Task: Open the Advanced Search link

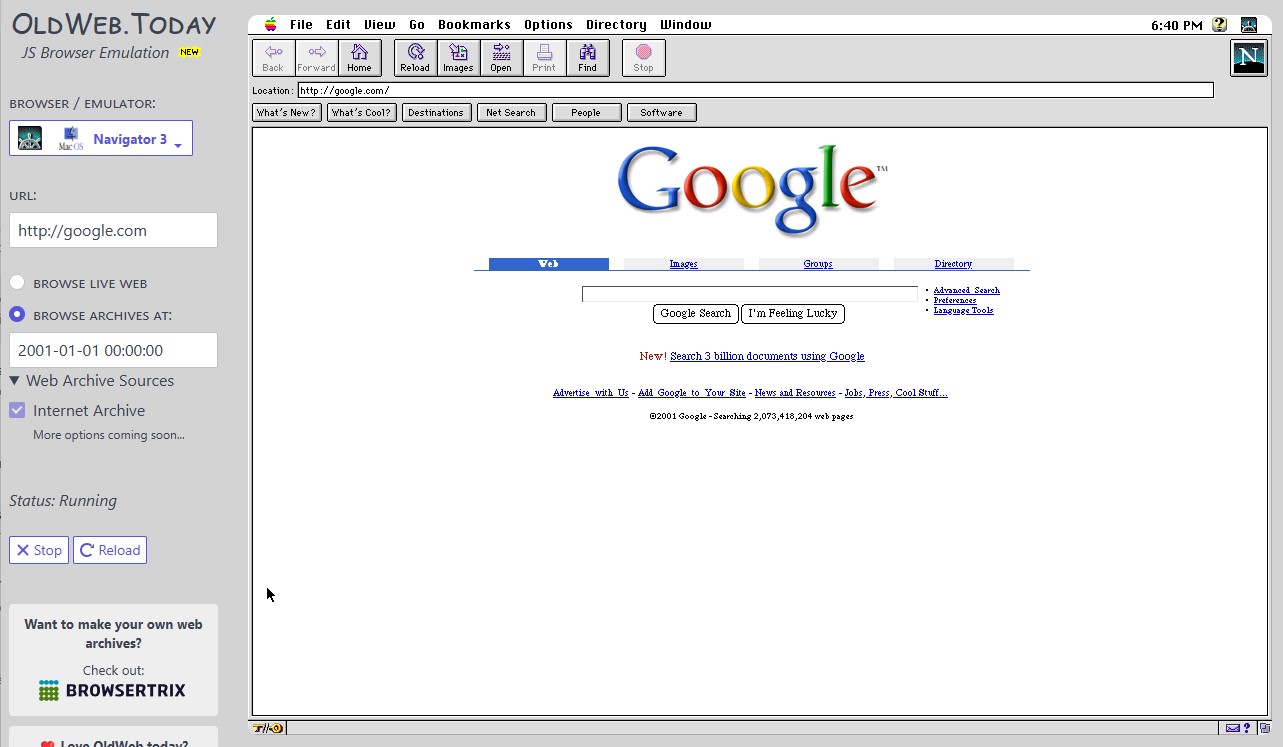Action: [966, 290]
